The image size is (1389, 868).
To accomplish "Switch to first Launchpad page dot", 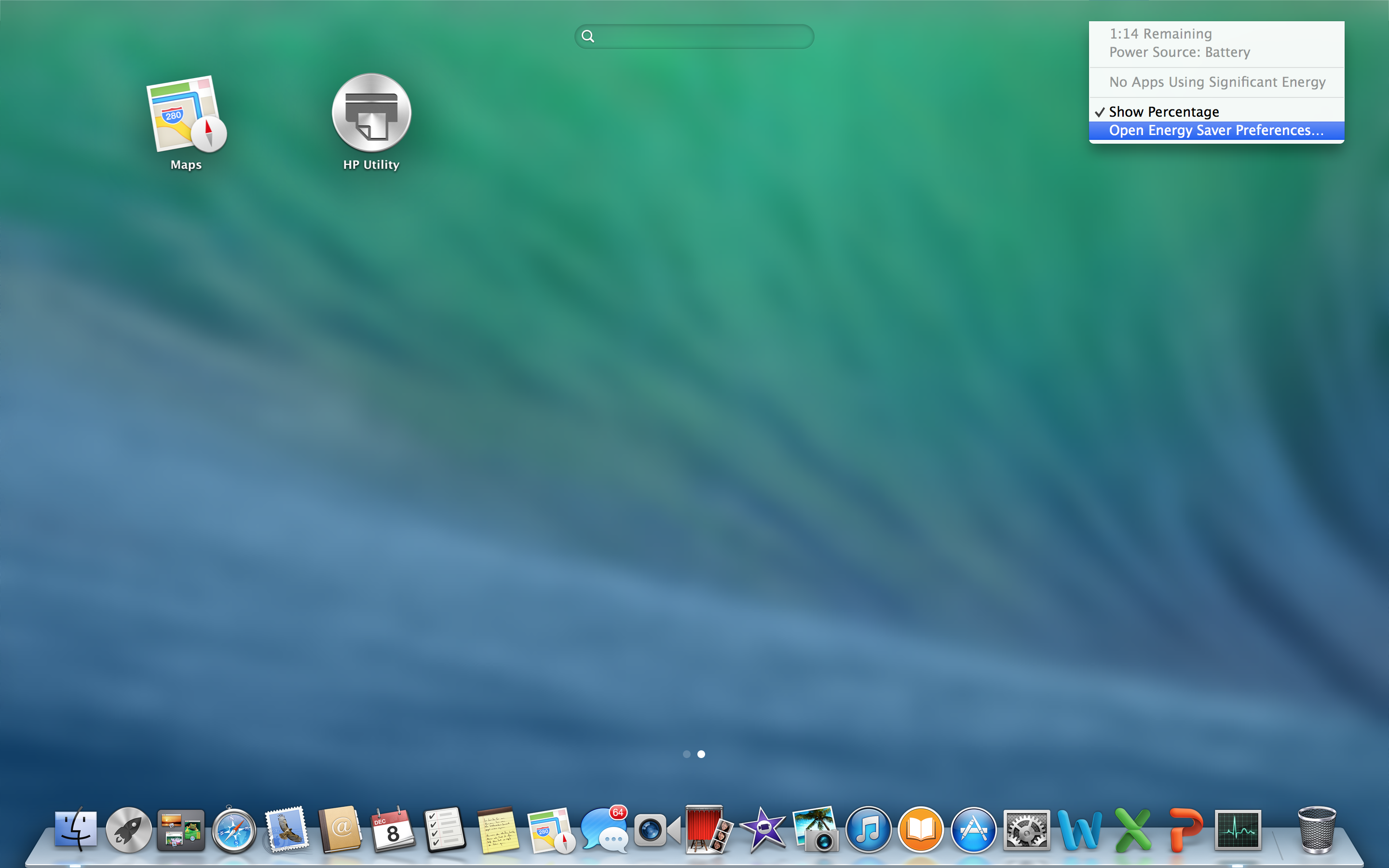I will tap(686, 754).
